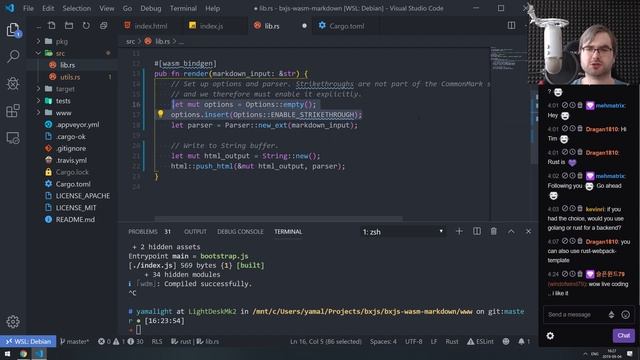The height and width of the screenshot is (360, 640).
Task: Open the Terminal menu
Action: point(183,8)
